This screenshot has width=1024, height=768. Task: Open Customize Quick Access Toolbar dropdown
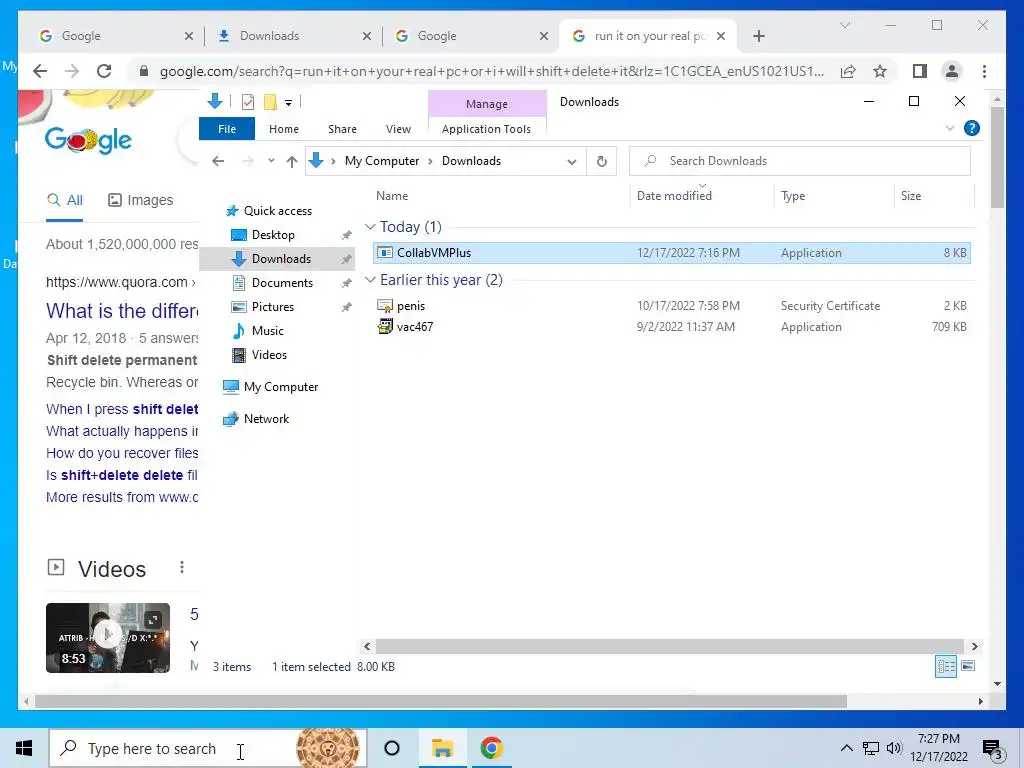[288, 103]
